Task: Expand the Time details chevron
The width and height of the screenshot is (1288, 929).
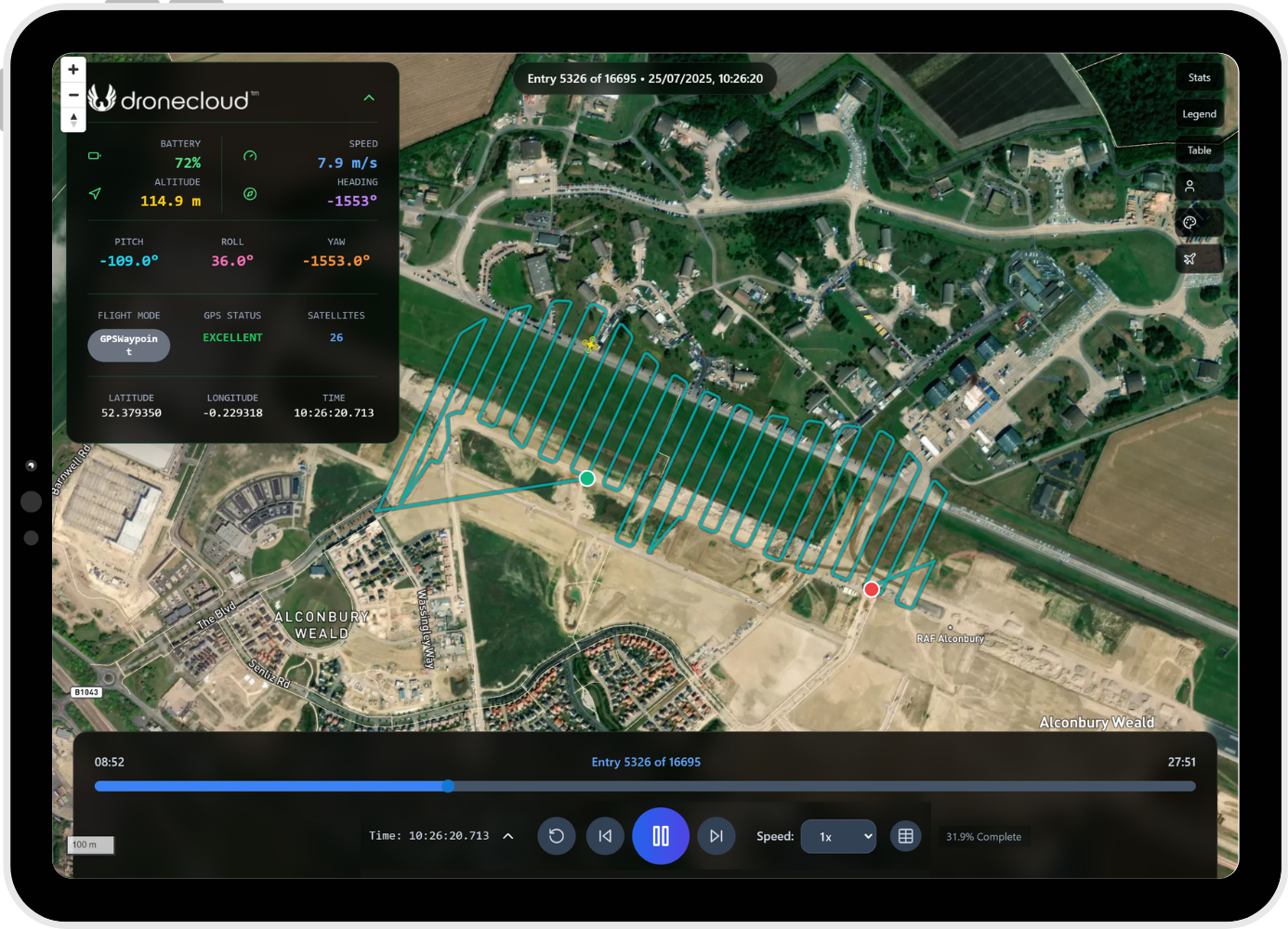Action: click(508, 836)
